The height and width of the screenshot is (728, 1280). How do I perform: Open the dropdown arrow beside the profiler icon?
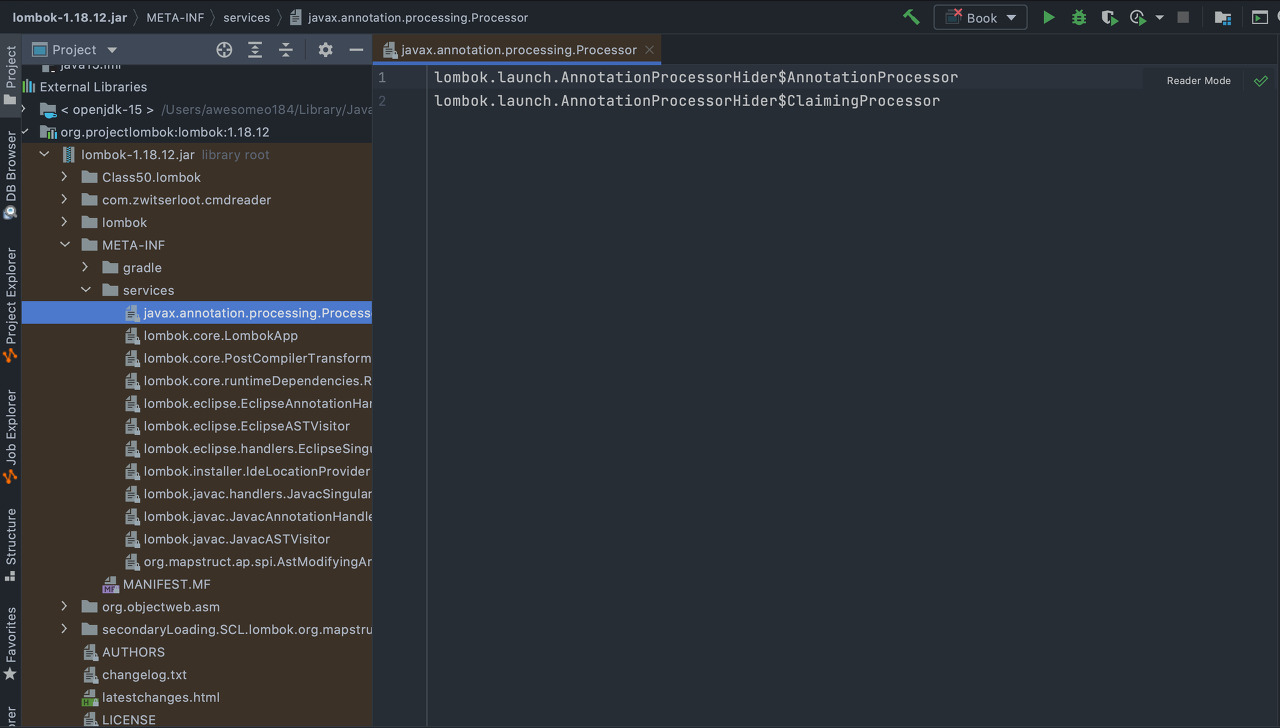(1159, 17)
